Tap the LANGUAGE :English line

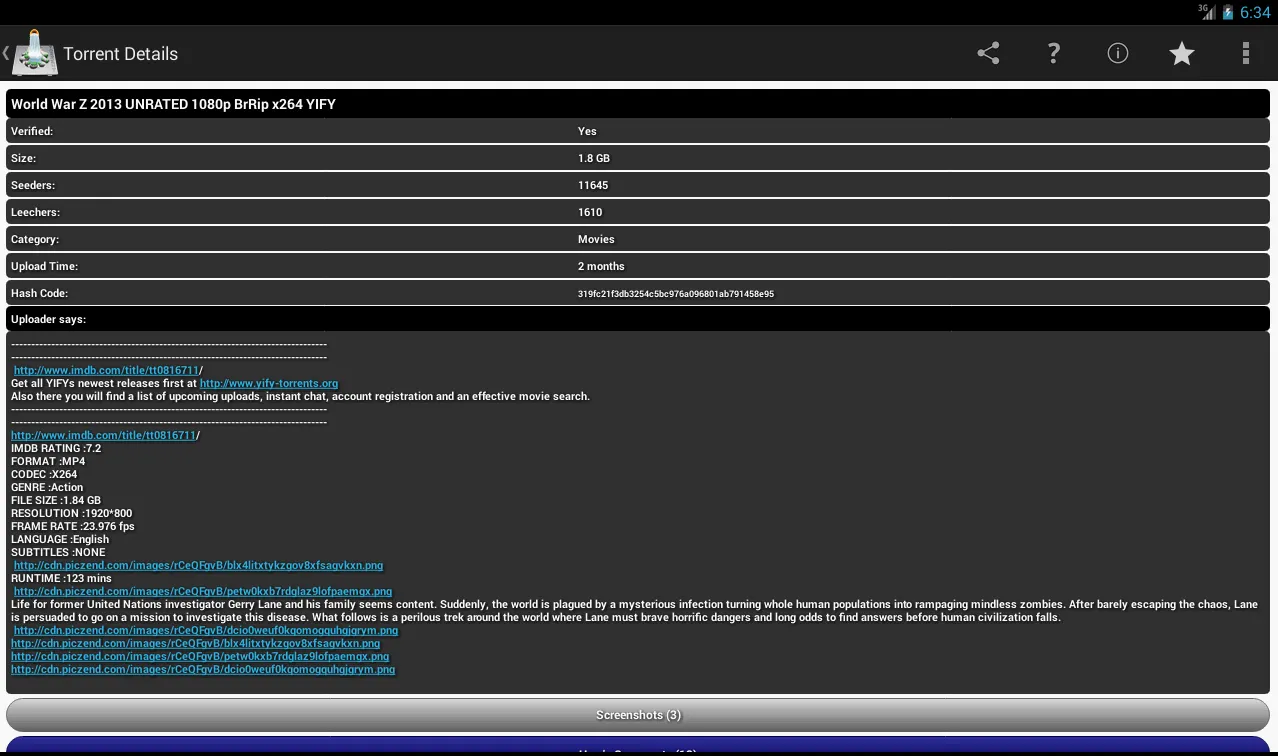(60, 539)
